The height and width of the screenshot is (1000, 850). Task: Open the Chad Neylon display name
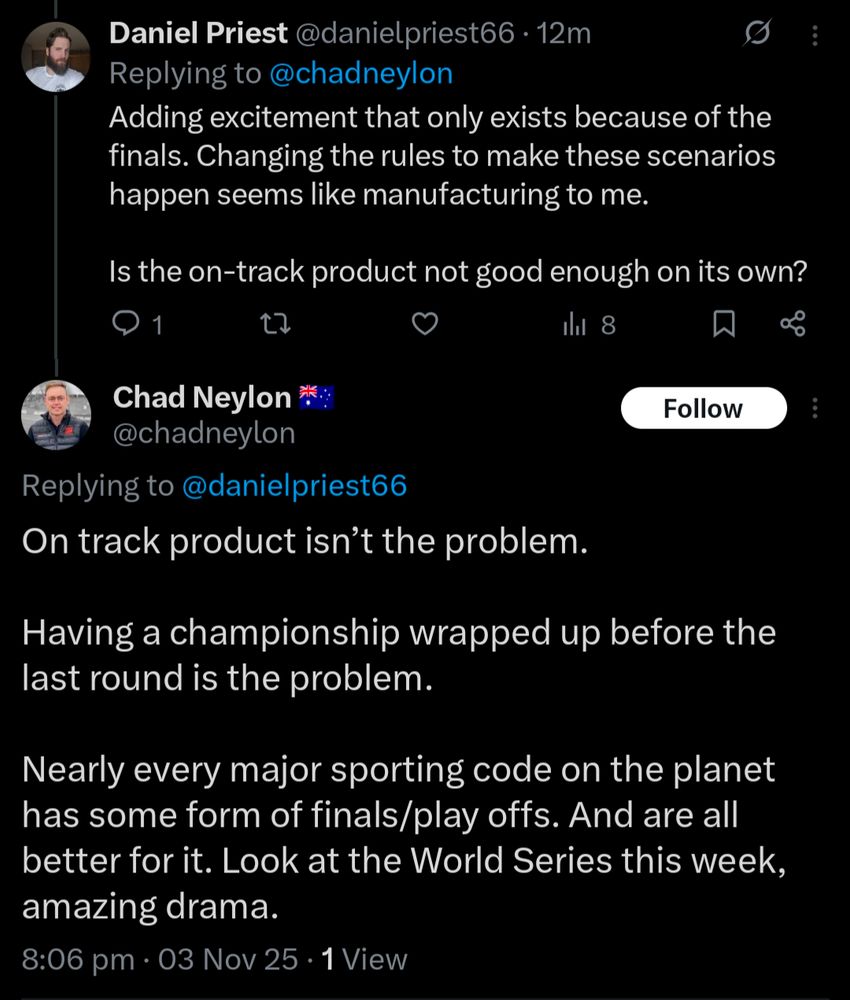[202, 397]
